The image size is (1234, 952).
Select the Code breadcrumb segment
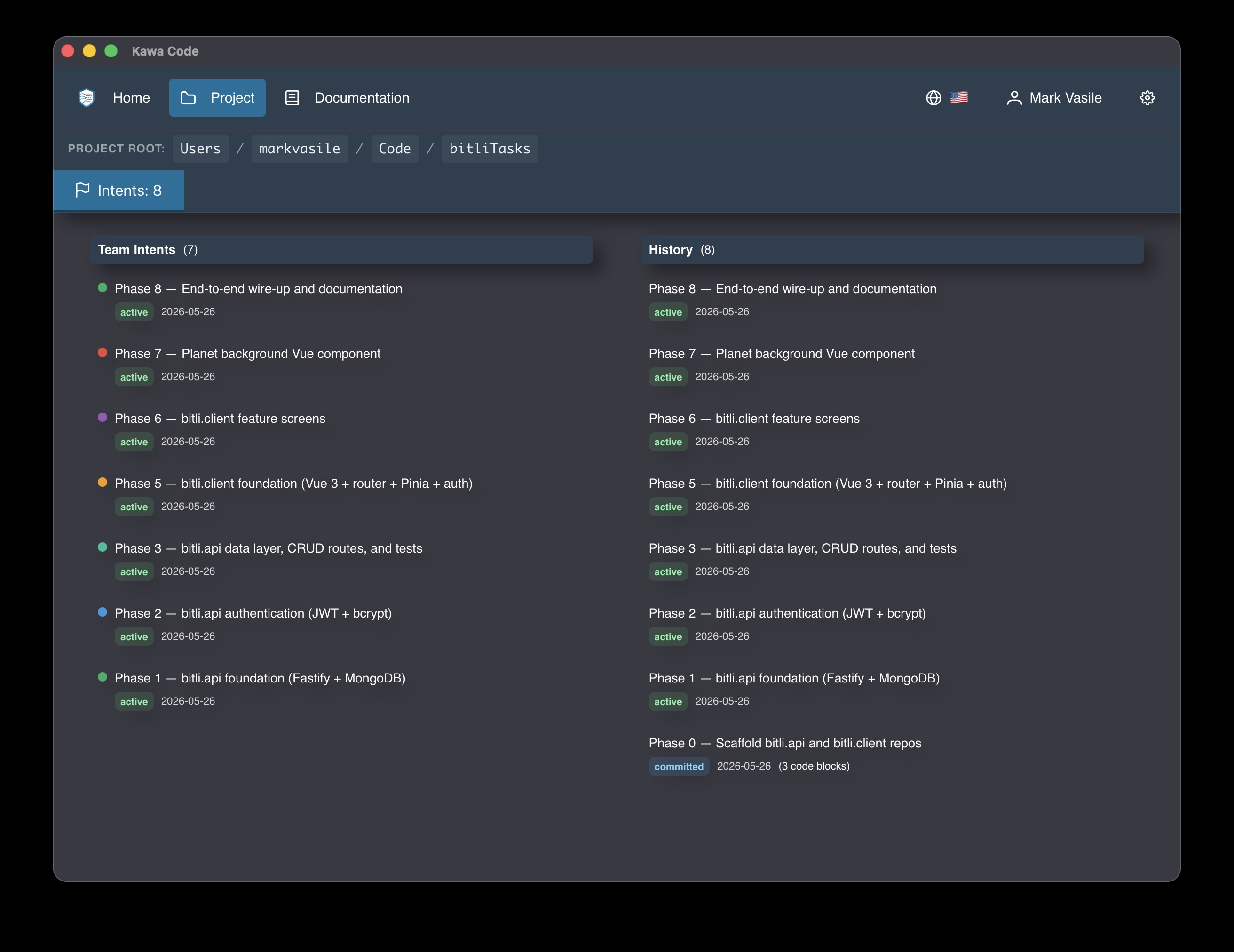point(395,149)
